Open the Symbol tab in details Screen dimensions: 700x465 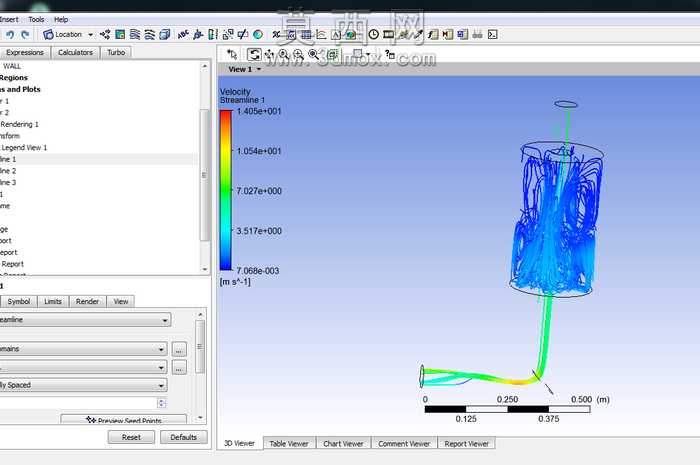(19, 301)
